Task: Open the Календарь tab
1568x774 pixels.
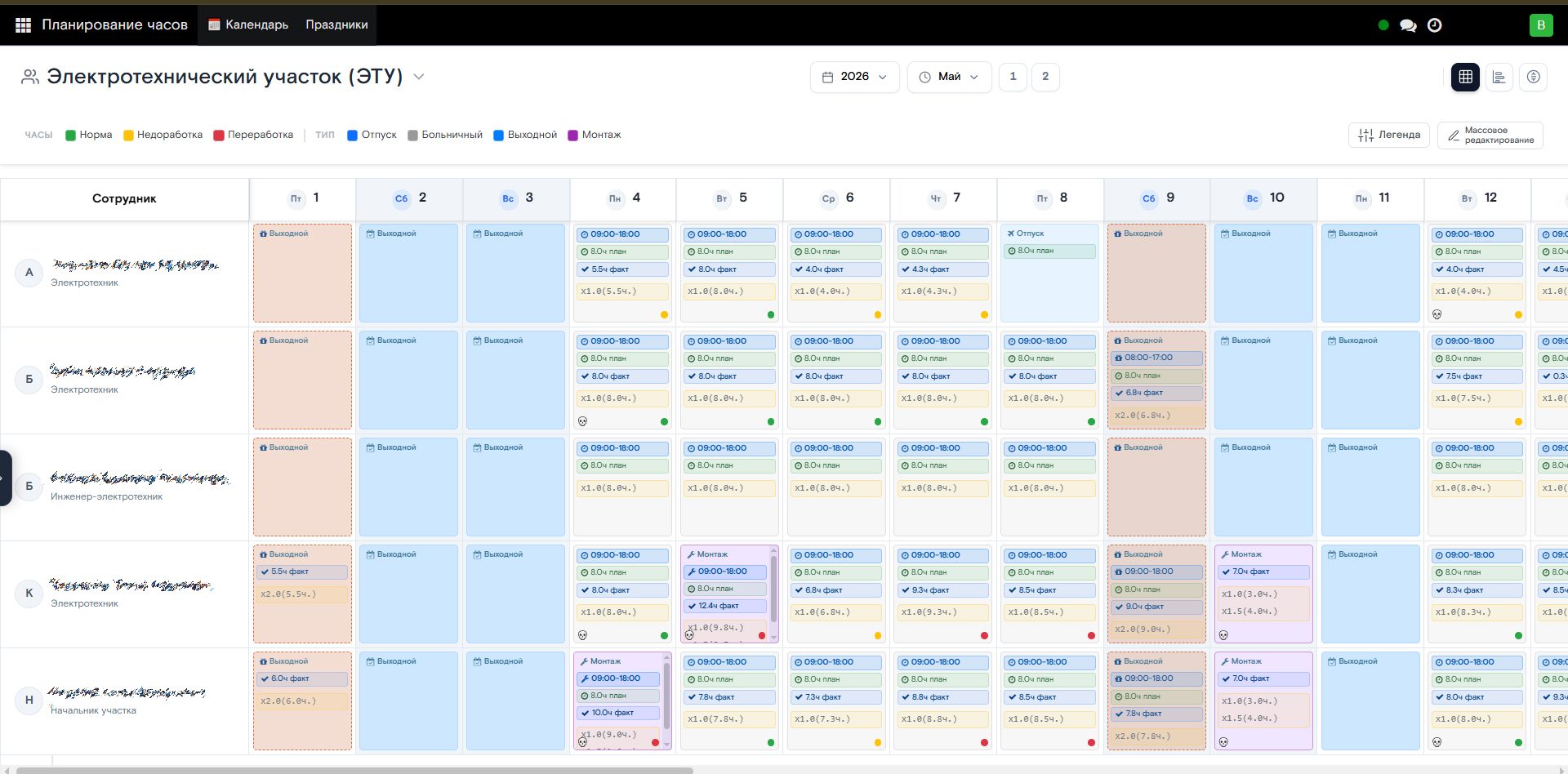Action: coord(248,24)
